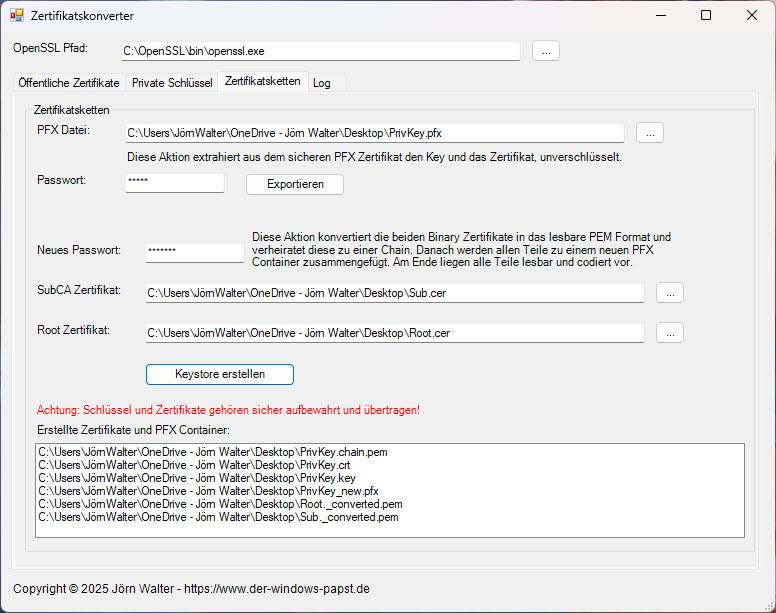Click the Zertifikatskonverter app icon in title bar

tap(17, 16)
